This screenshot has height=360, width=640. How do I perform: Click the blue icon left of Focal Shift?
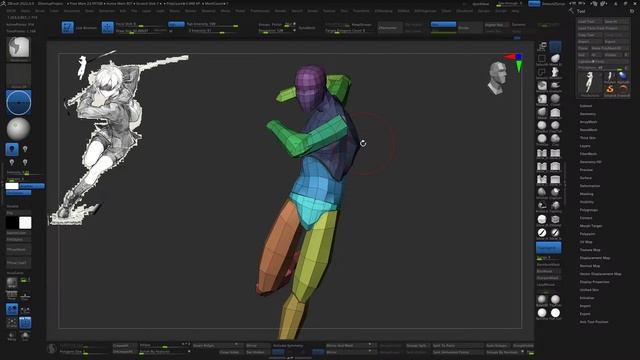[107, 27]
